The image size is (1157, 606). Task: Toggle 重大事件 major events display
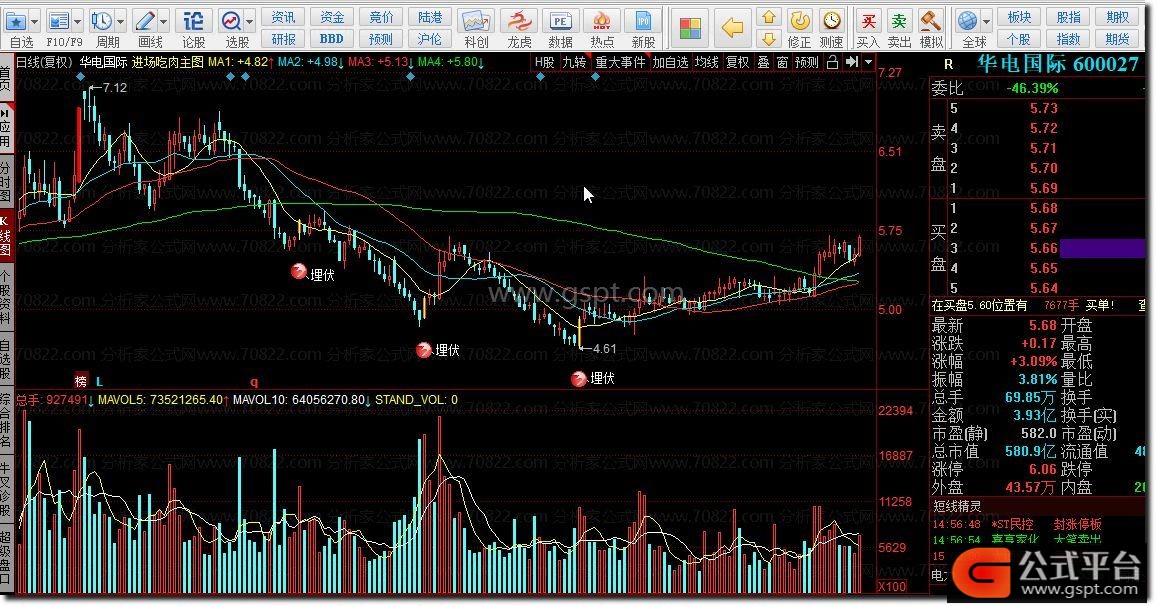pyautogui.click(x=620, y=63)
